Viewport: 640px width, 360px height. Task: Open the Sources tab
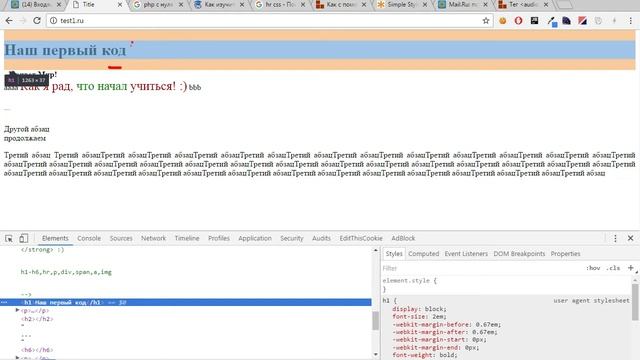pyautogui.click(x=121, y=238)
